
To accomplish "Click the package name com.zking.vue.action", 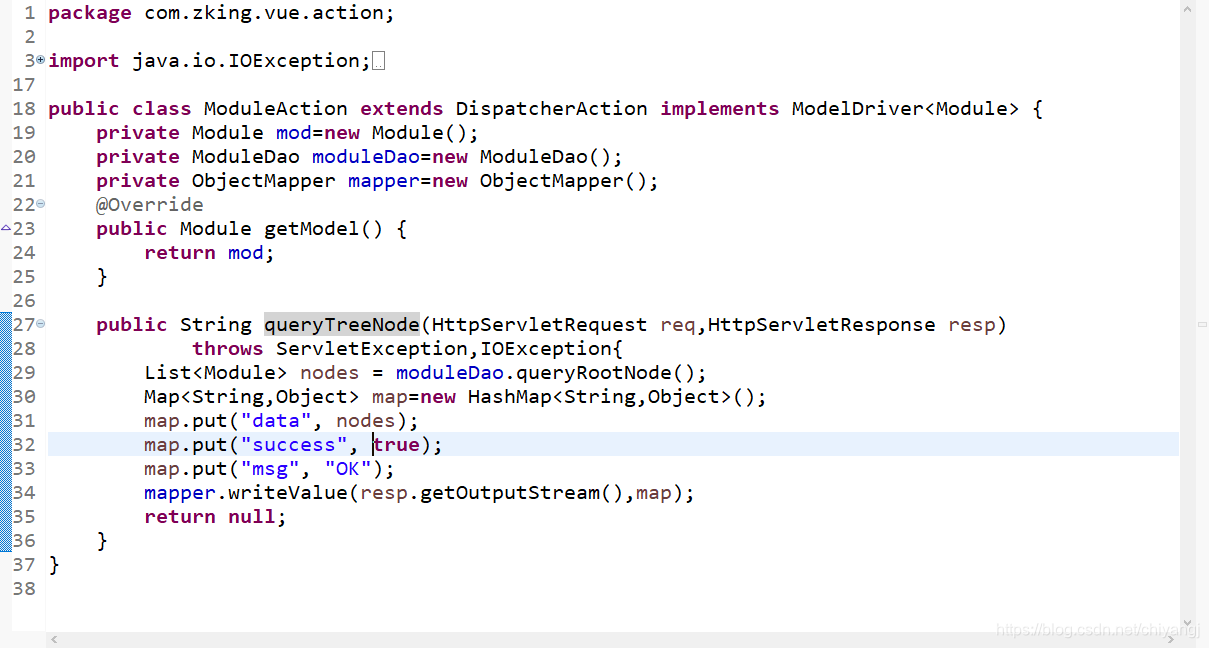I will (264, 13).
